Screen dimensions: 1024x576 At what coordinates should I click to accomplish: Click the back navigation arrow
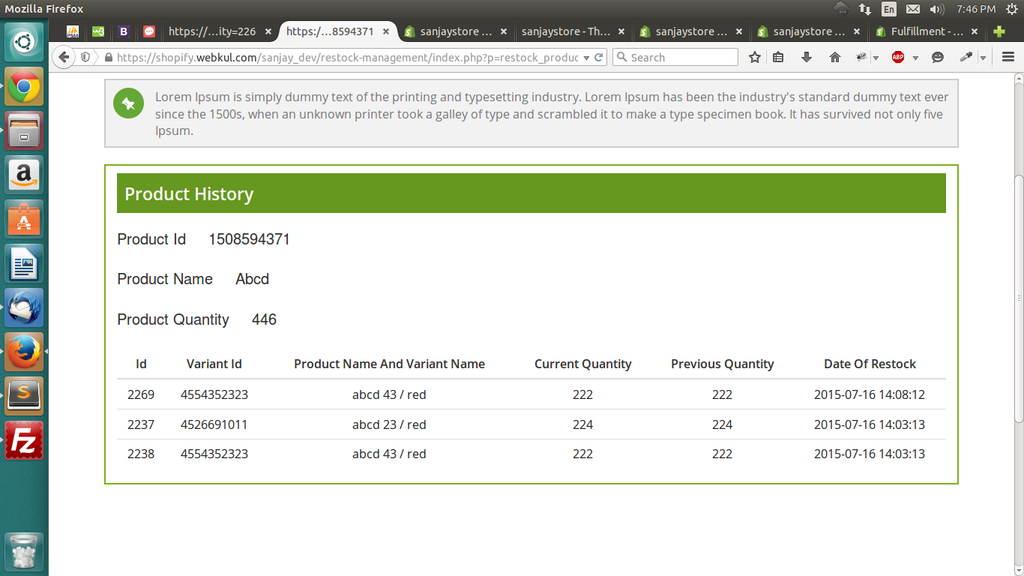(65, 57)
